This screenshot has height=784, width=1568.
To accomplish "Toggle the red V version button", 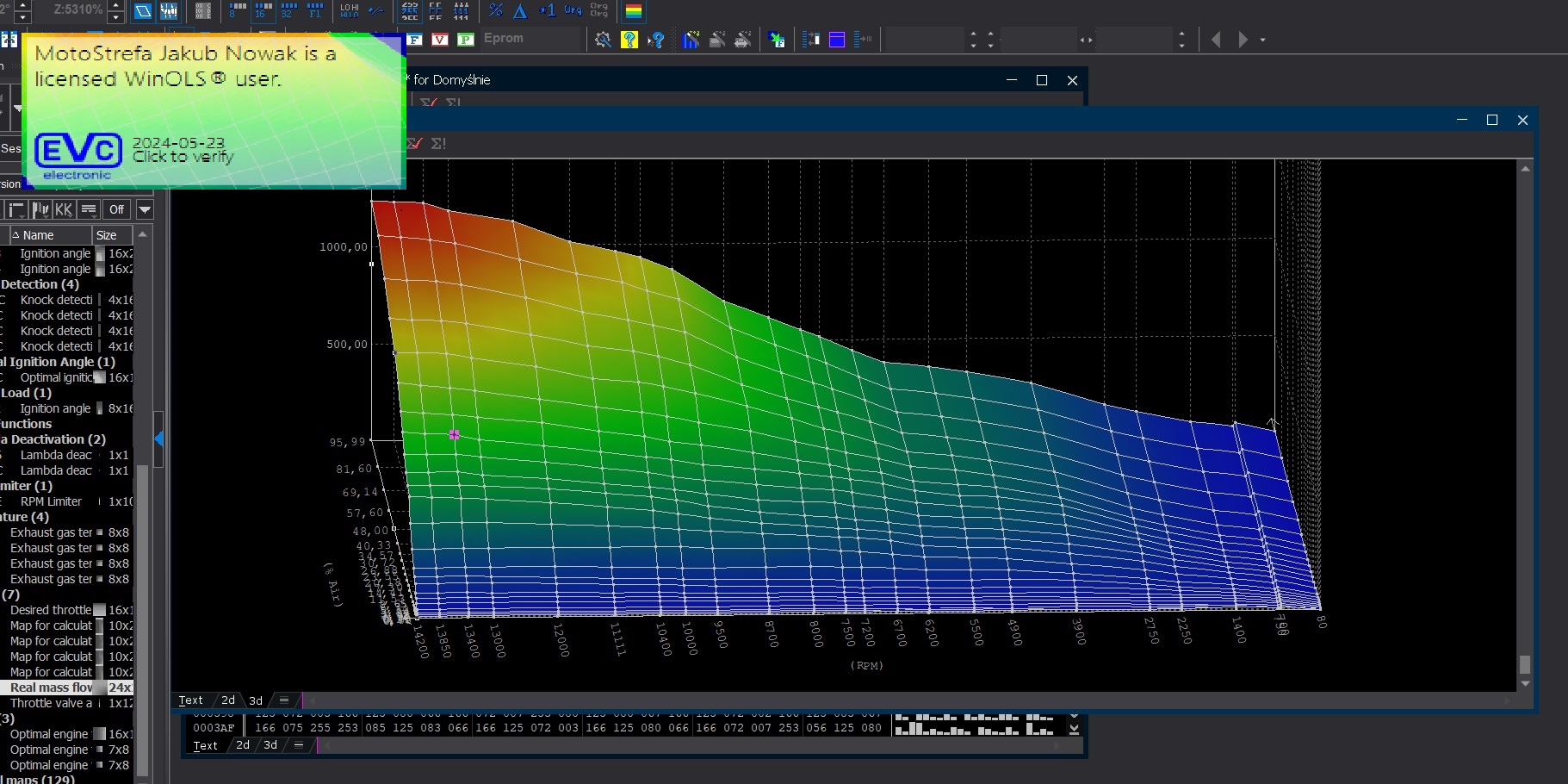I will pyautogui.click(x=440, y=39).
